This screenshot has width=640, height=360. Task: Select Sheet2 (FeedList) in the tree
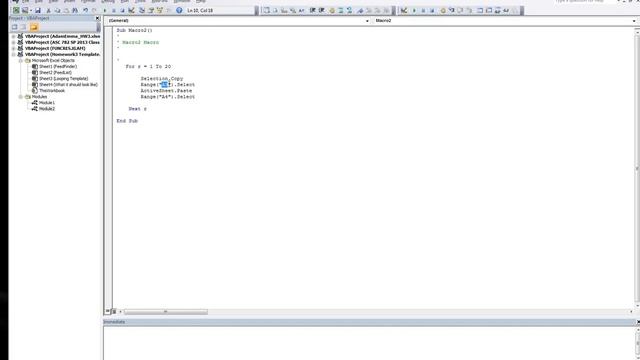55,72
